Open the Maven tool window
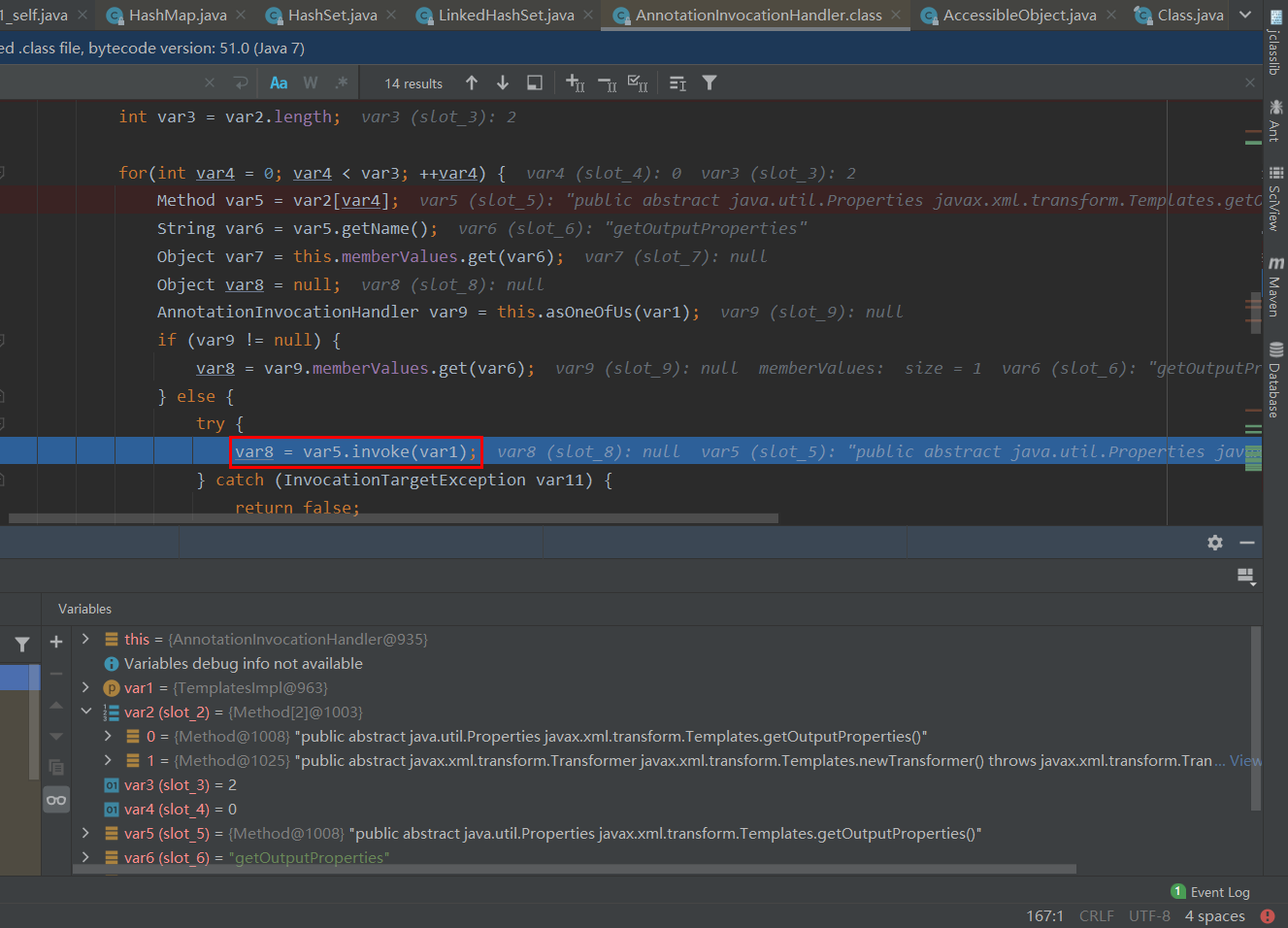The width and height of the screenshot is (1288, 928). pyautogui.click(x=1275, y=286)
